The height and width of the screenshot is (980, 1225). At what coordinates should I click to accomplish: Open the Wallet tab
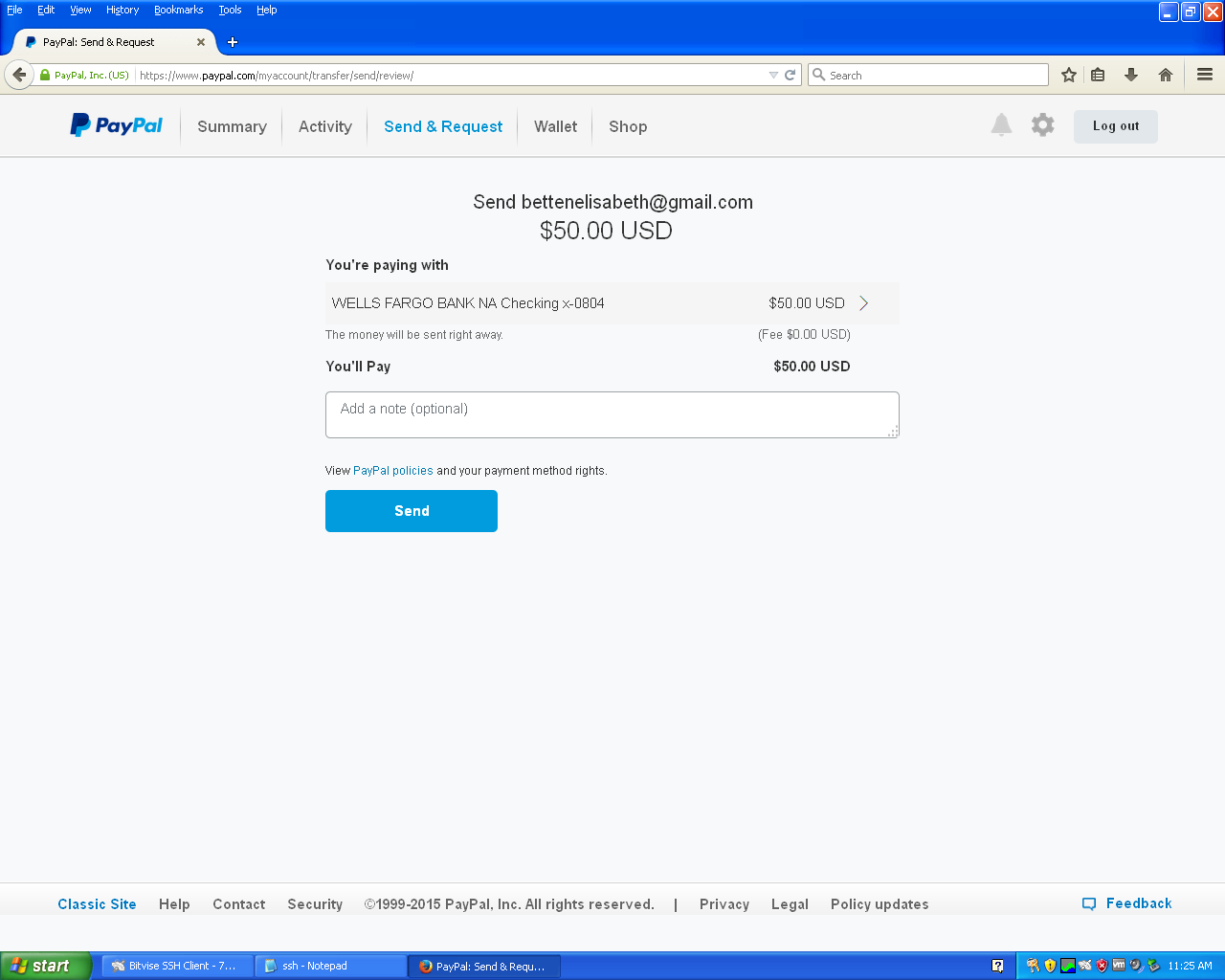[555, 126]
